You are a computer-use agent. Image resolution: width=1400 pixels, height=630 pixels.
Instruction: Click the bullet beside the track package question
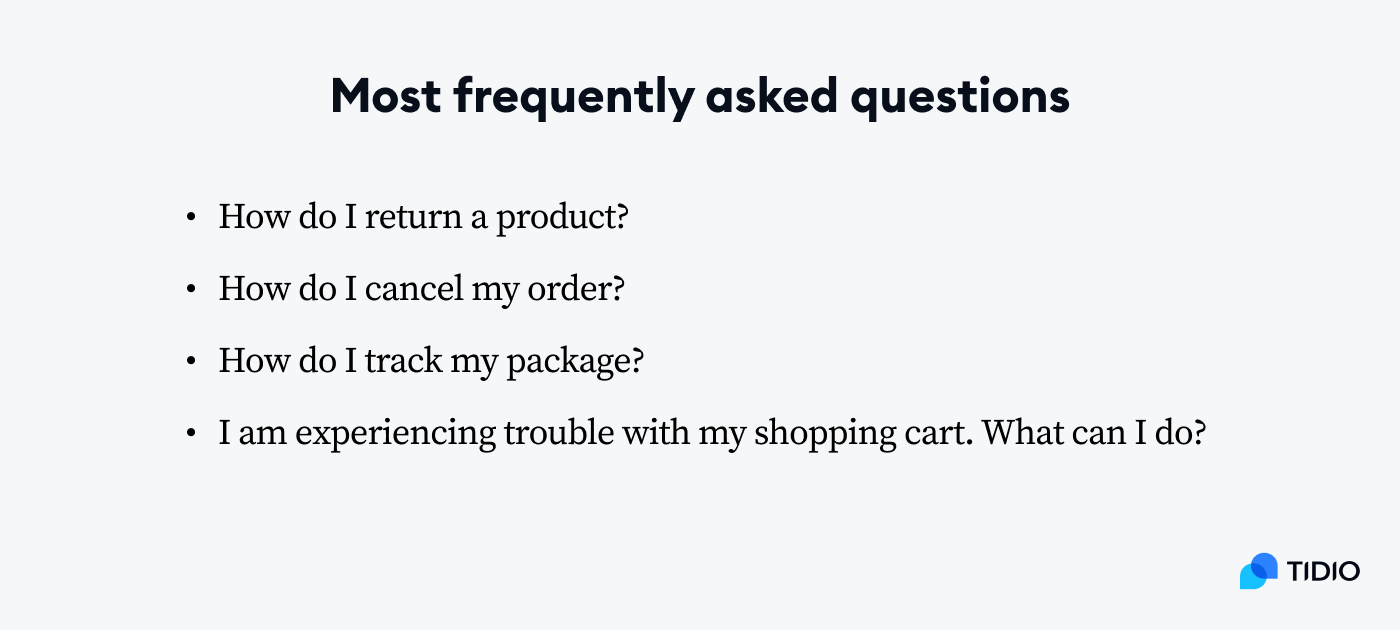(x=190, y=361)
